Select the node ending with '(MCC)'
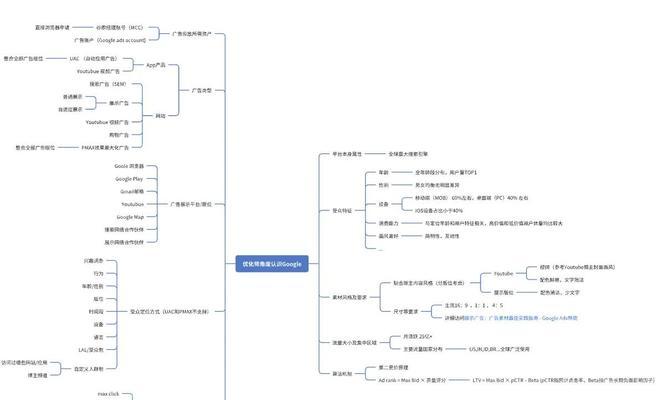Viewport: 672px width, 400px height. [119, 27]
